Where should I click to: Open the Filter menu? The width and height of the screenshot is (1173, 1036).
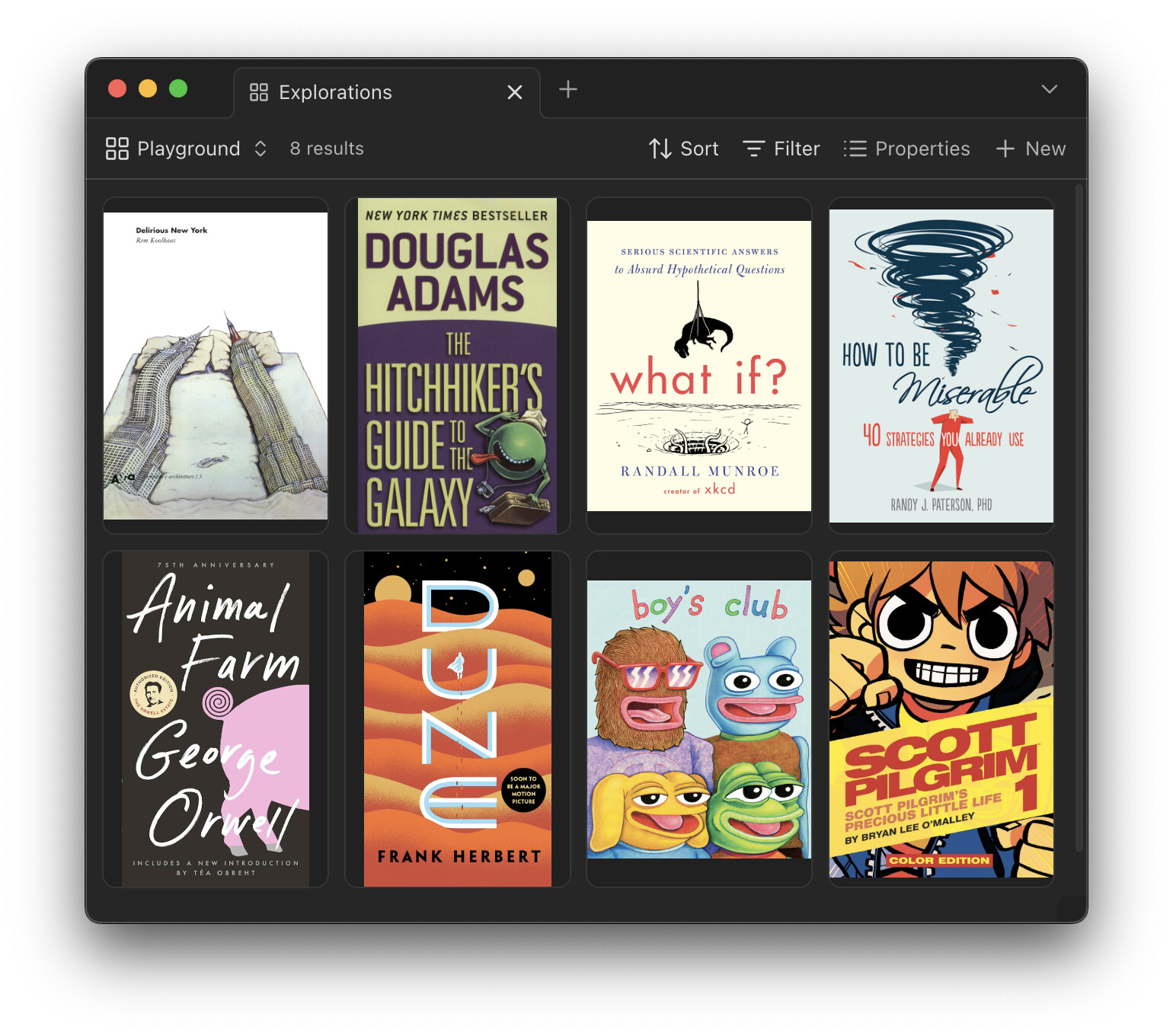point(781,149)
